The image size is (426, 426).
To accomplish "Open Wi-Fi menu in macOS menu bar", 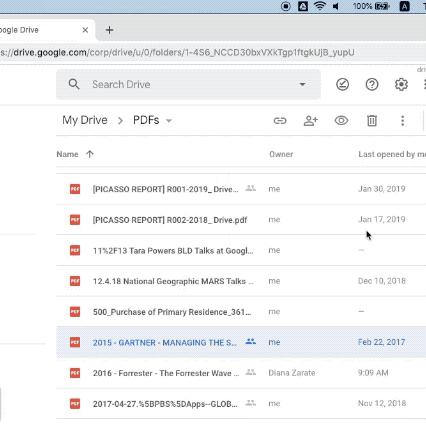I will tap(320, 6).
